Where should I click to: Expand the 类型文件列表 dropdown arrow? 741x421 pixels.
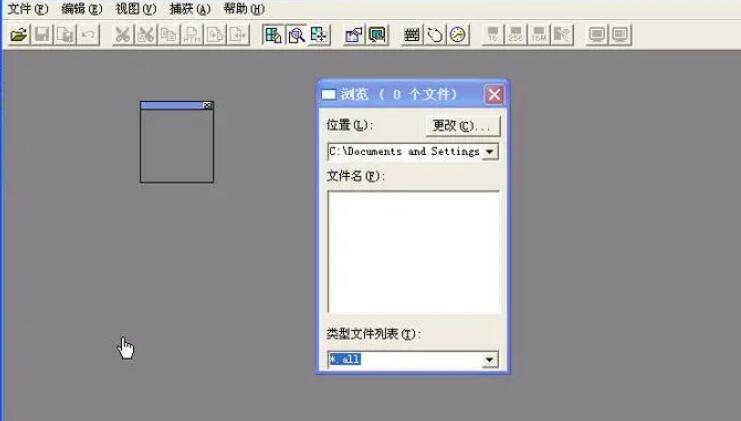[x=490, y=360]
